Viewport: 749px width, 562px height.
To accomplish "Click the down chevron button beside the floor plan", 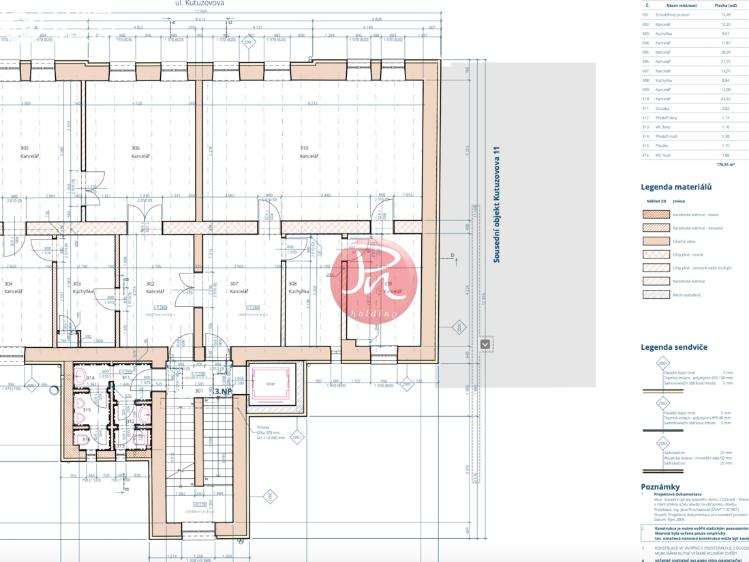I will [x=486, y=345].
